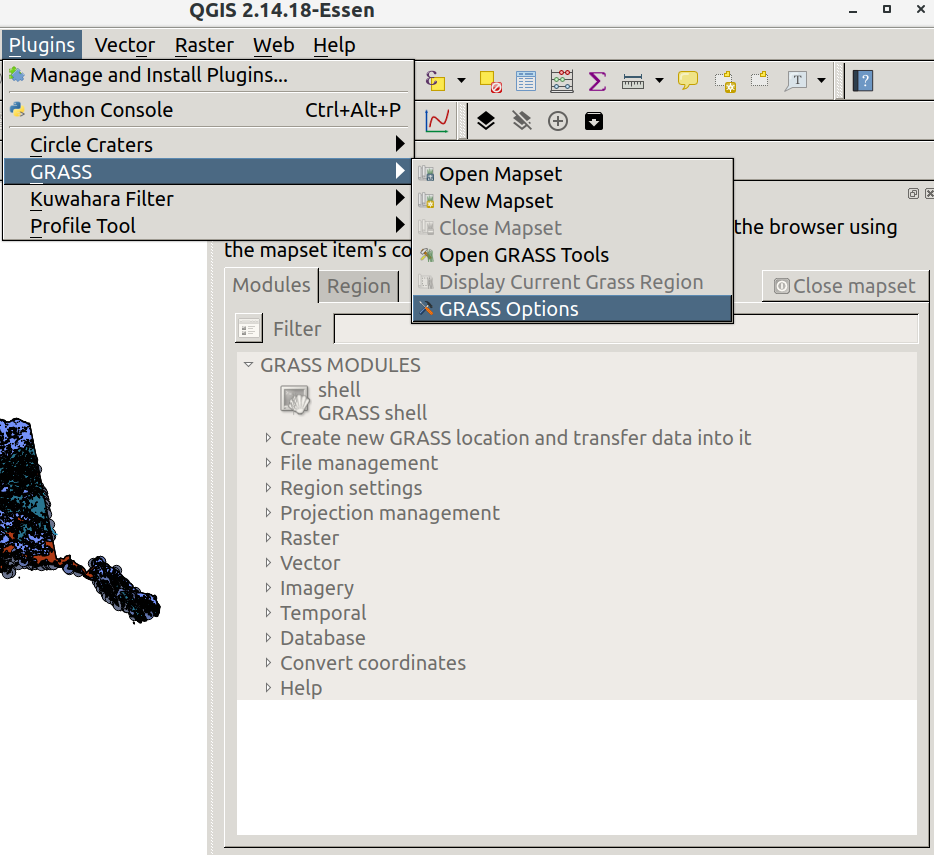Viewport: 934px width, 855px height.
Task: Switch to the Modules tab
Action: pos(271,285)
